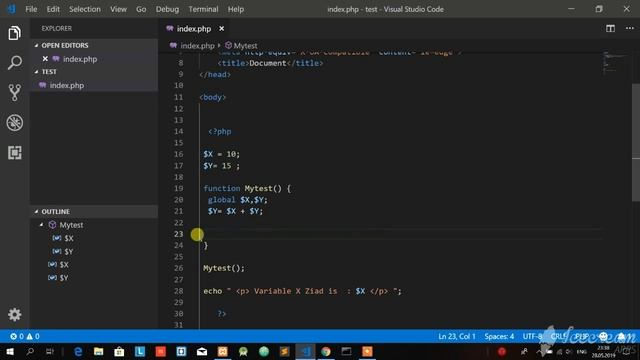Open Microsoft Edge from the taskbar
Viewport: 640px width, 360px height.
[78, 351]
